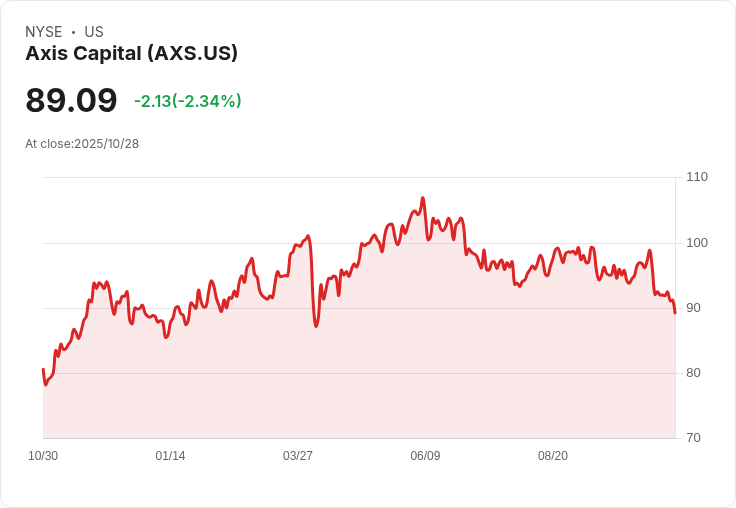This screenshot has height=508, width=736.
Task: Select the -2.13(-2.34%) price change text
Action: tap(188, 101)
